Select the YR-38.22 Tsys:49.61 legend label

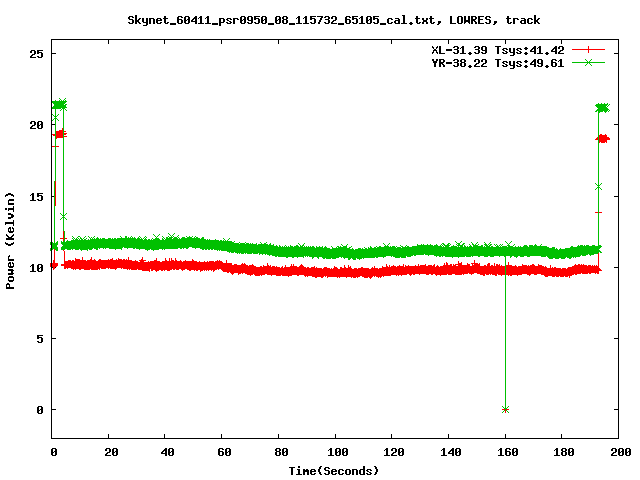tap(498, 63)
